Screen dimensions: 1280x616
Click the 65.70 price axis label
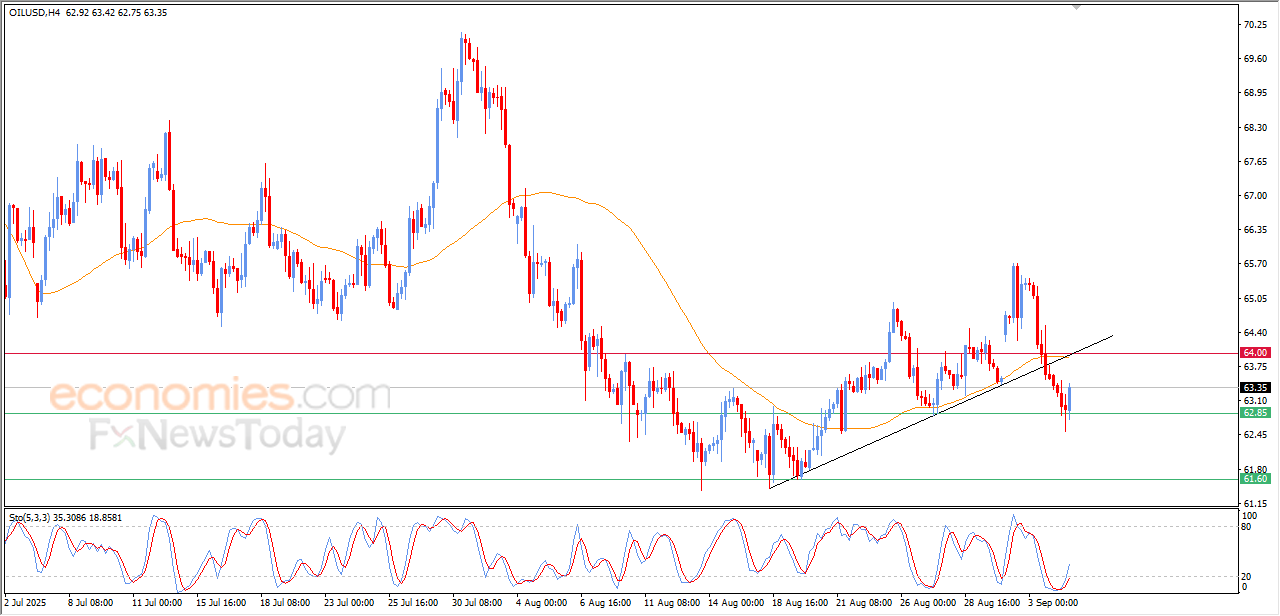coord(1256,264)
